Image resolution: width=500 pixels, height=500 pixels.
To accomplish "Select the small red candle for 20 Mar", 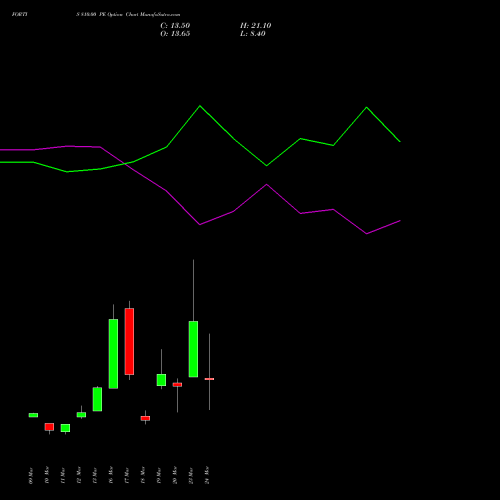I will pyautogui.click(x=177, y=385).
